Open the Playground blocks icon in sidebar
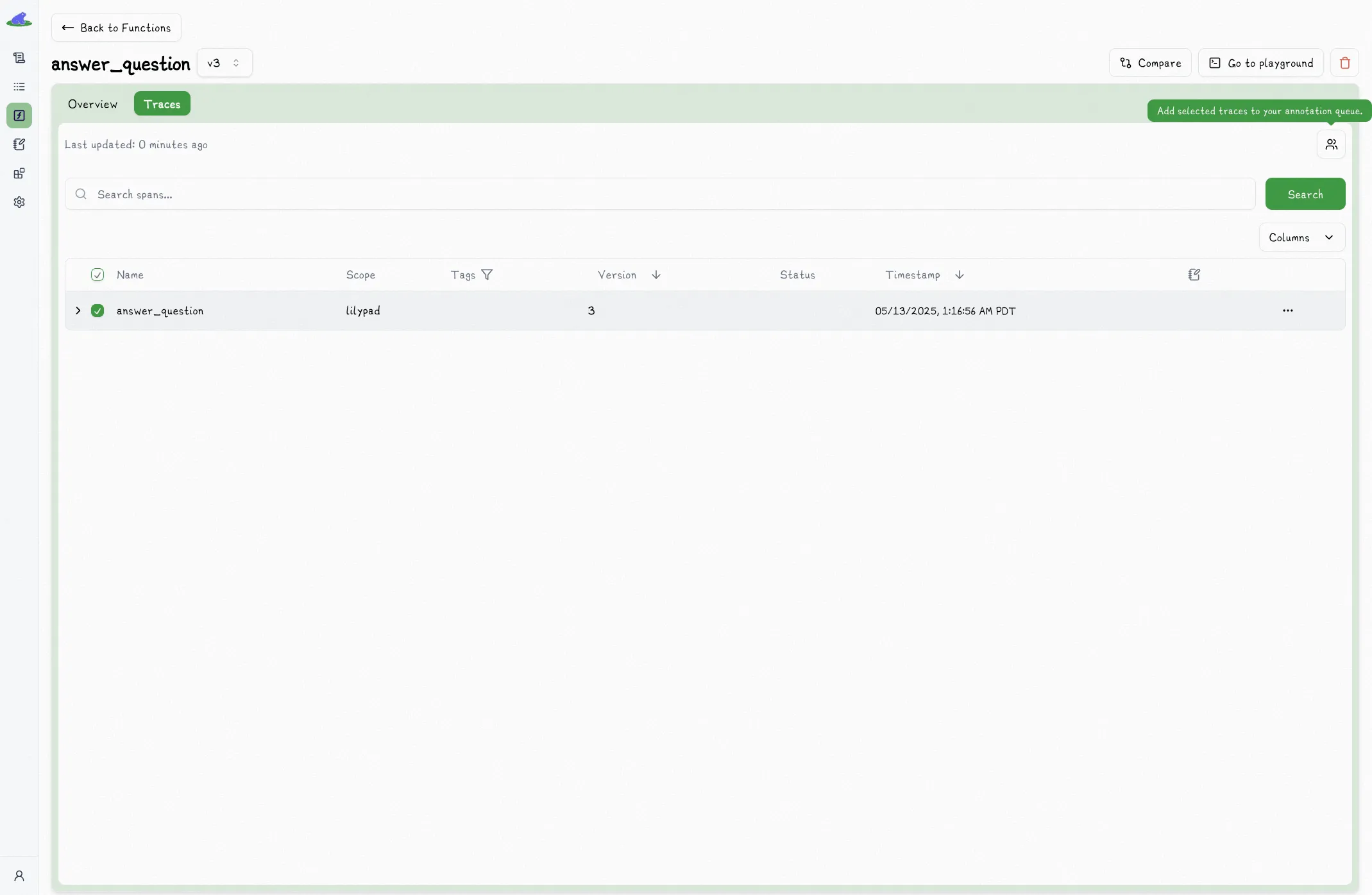 [x=19, y=173]
